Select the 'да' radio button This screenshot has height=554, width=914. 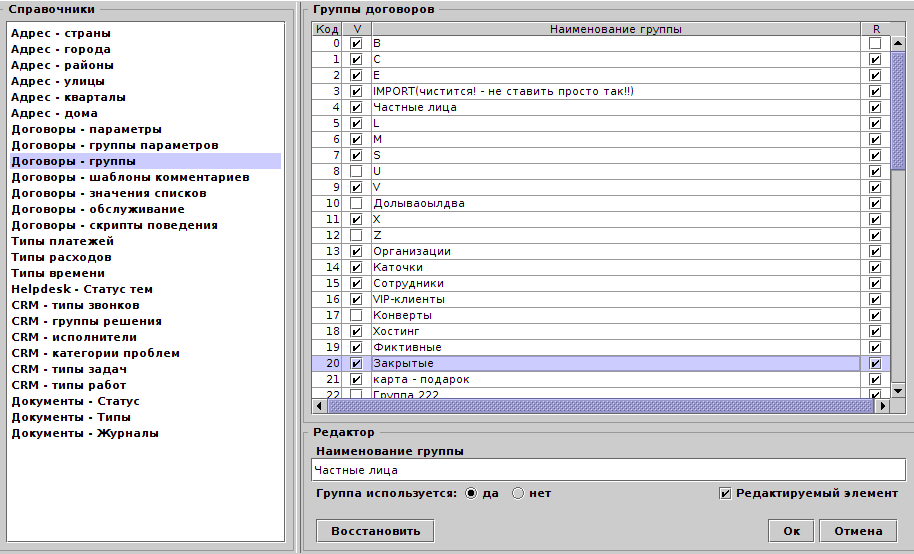pyautogui.click(x=471, y=494)
